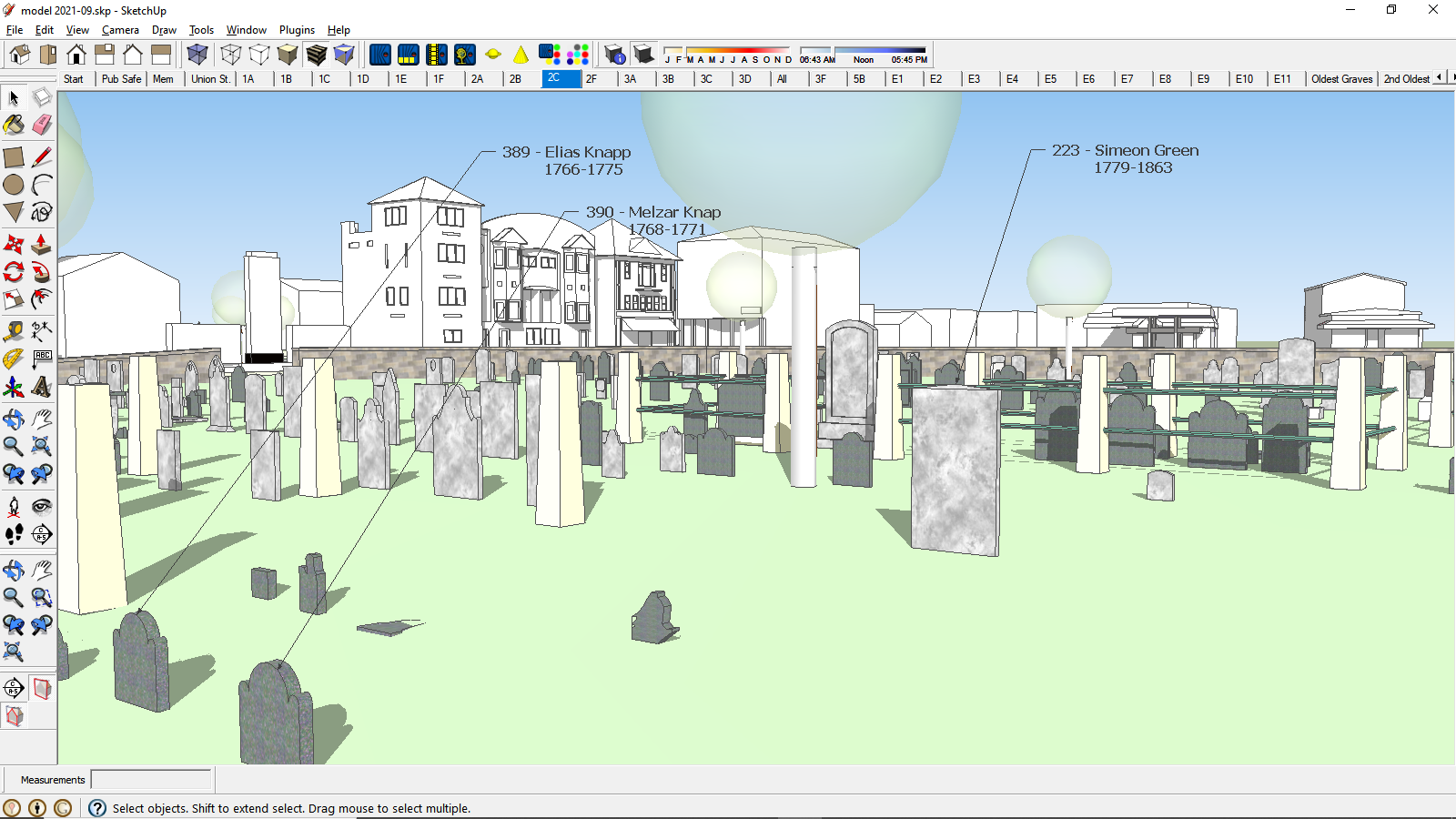Viewport: 1456px width, 819px height.
Task: Select the Paint Bucket tool
Action: pos(14,126)
